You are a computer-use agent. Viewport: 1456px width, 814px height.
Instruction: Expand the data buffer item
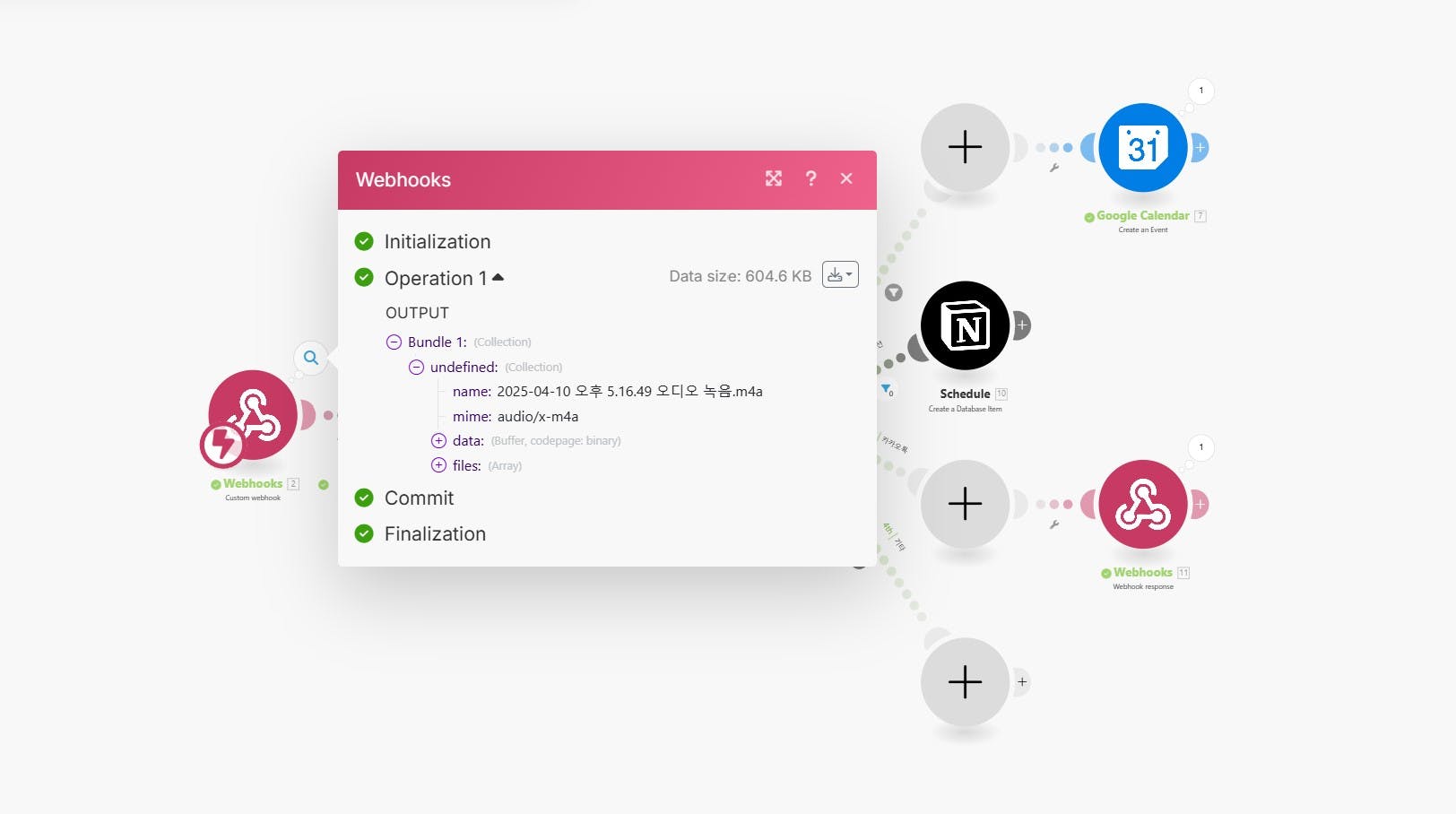point(438,440)
